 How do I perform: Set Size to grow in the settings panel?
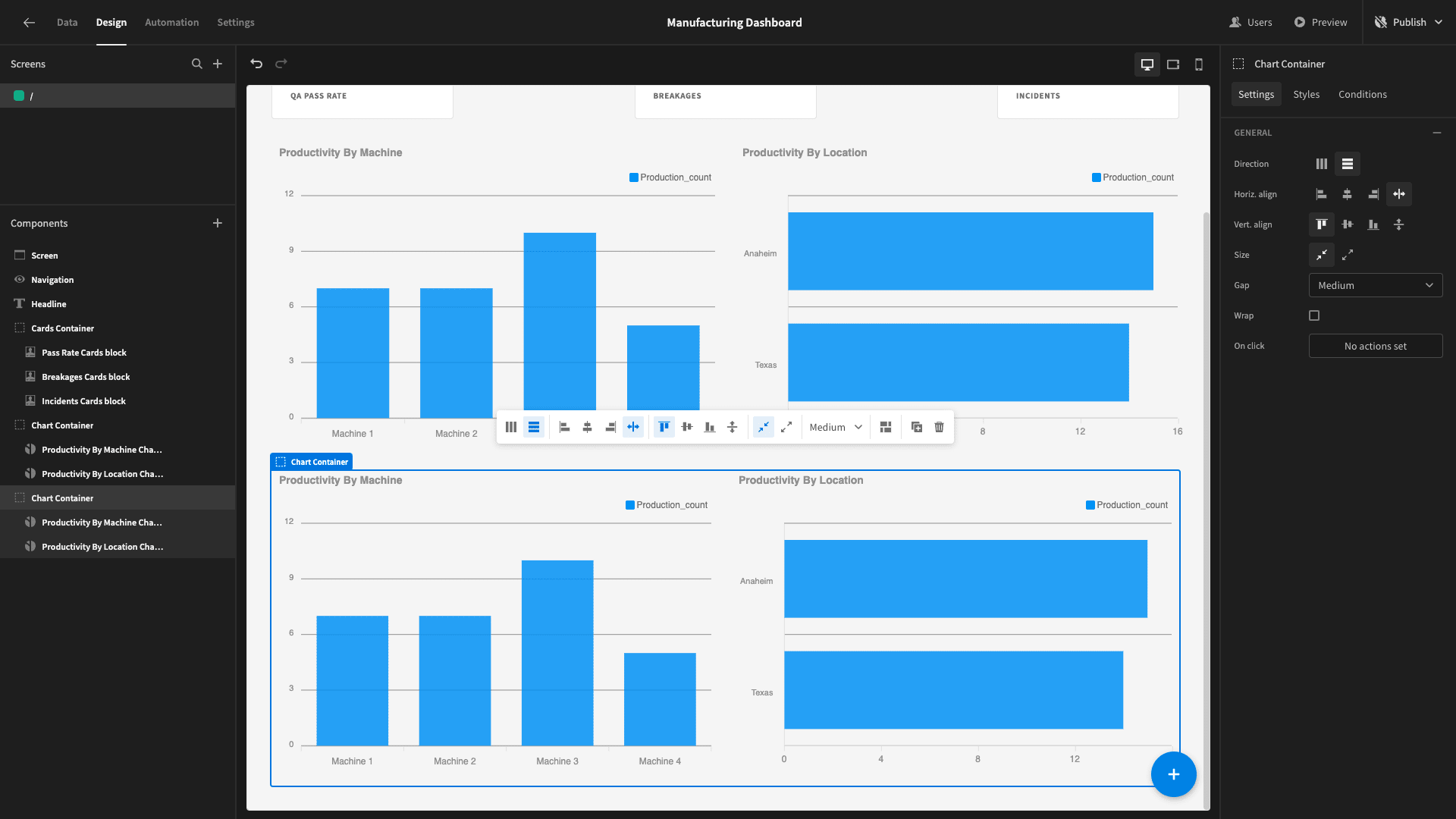tap(1348, 255)
